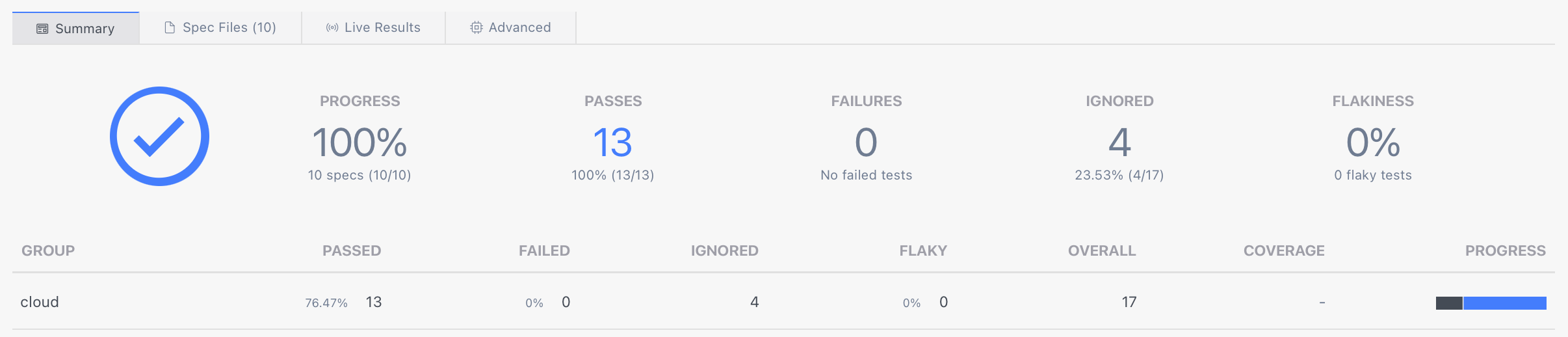Switch to the Spec Files (10) tab

[229, 27]
